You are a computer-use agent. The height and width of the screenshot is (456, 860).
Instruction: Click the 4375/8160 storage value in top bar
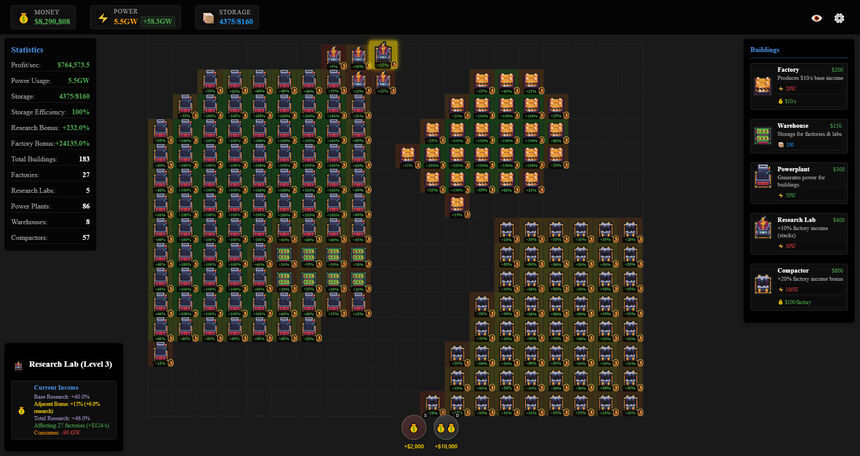(236, 22)
